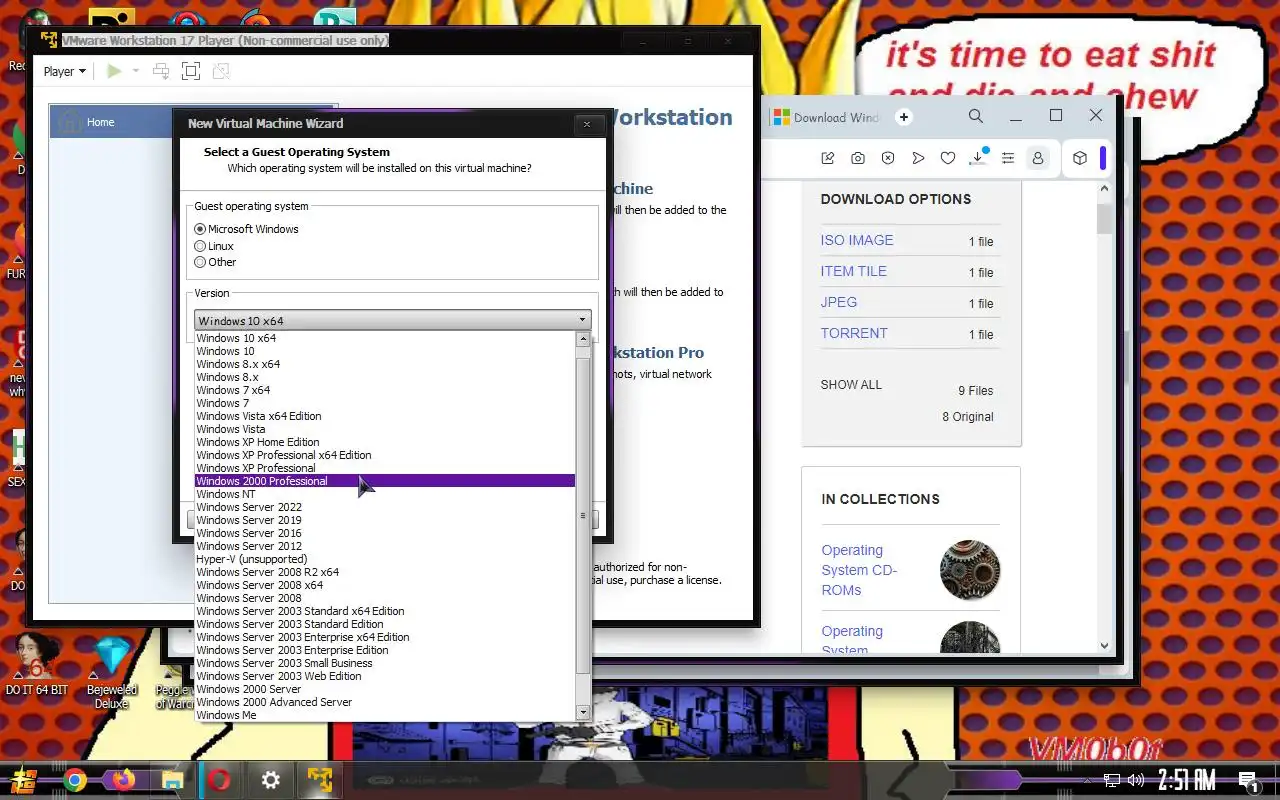Open the browser tab search magnifier icon
This screenshot has height=800, width=1280.
click(976, 116)
